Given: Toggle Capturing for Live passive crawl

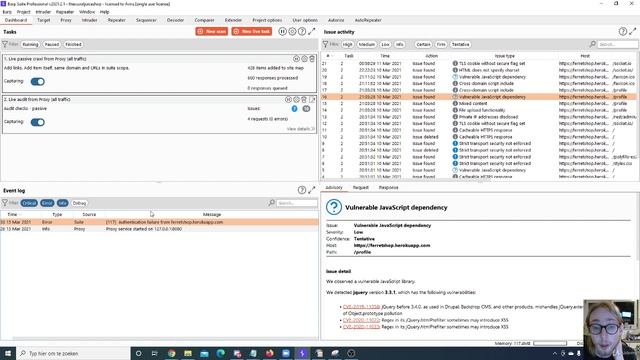Looking at the screenshot, I should point(38,82).
